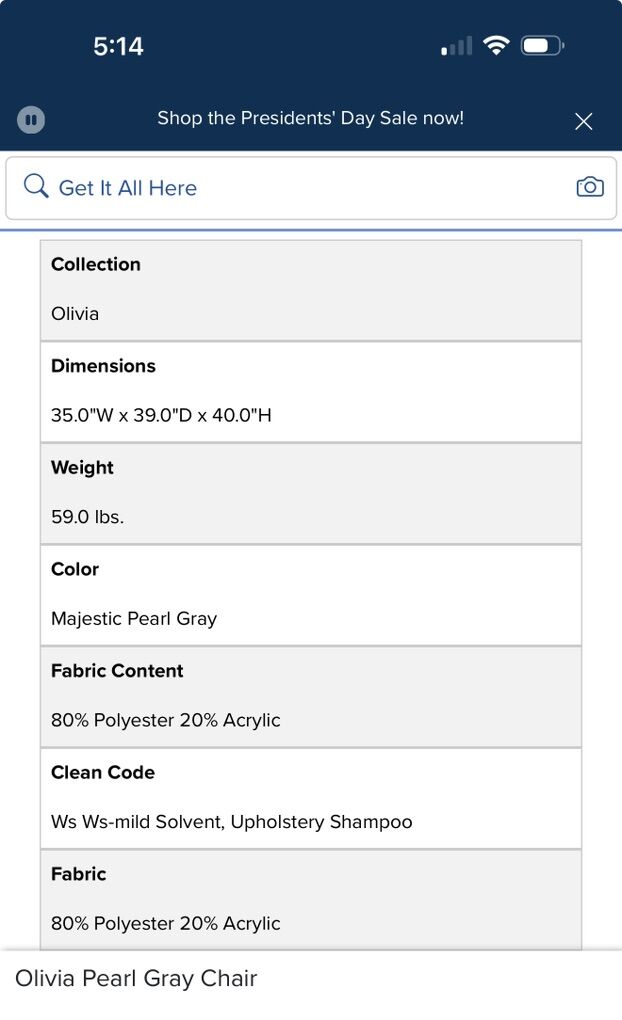Open 'Shop the Presidents' Day Sale now!' link
622x1020 pixels.
coord(310,118)
